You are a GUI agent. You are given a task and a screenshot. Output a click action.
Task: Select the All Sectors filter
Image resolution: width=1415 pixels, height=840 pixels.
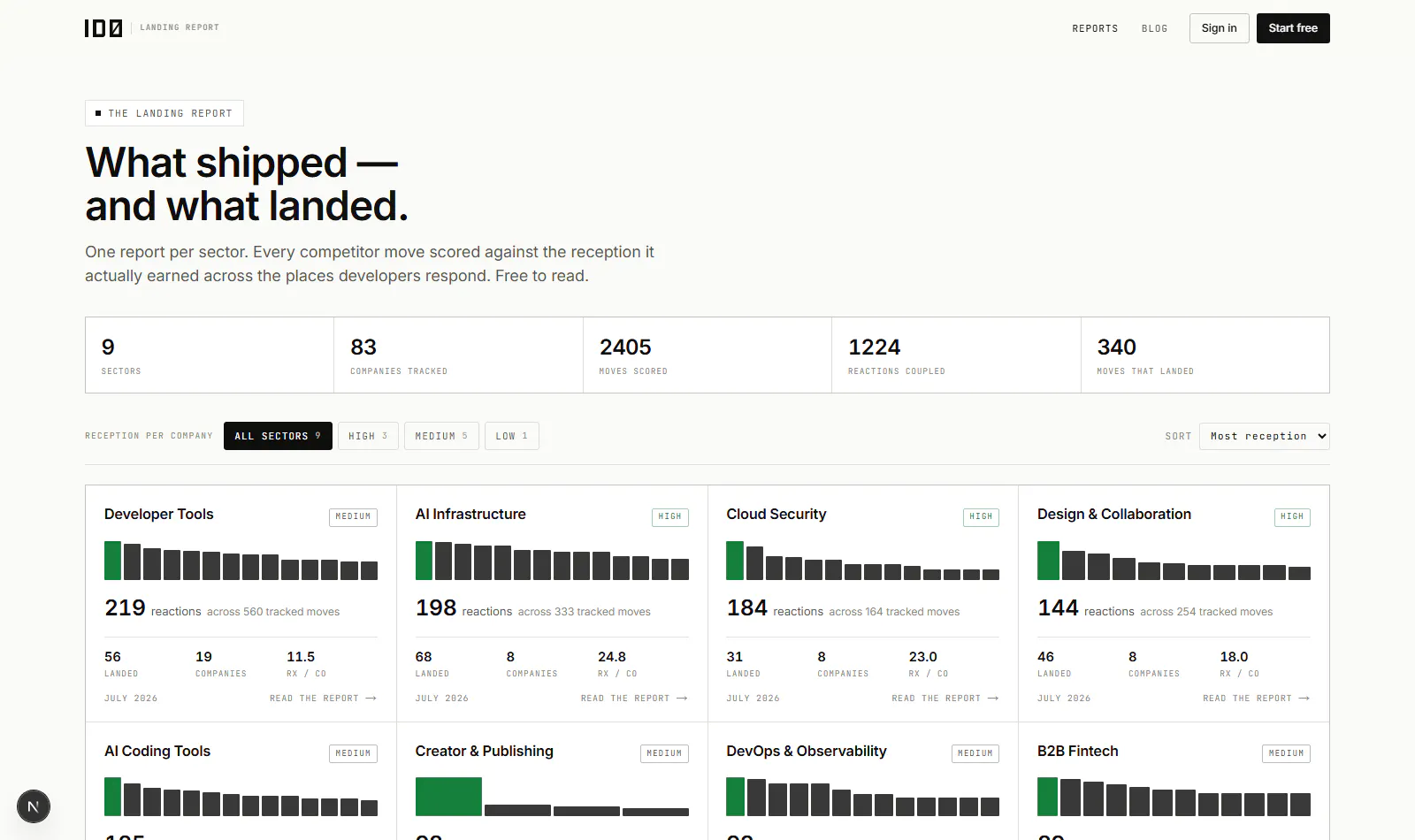pos(278,436)
